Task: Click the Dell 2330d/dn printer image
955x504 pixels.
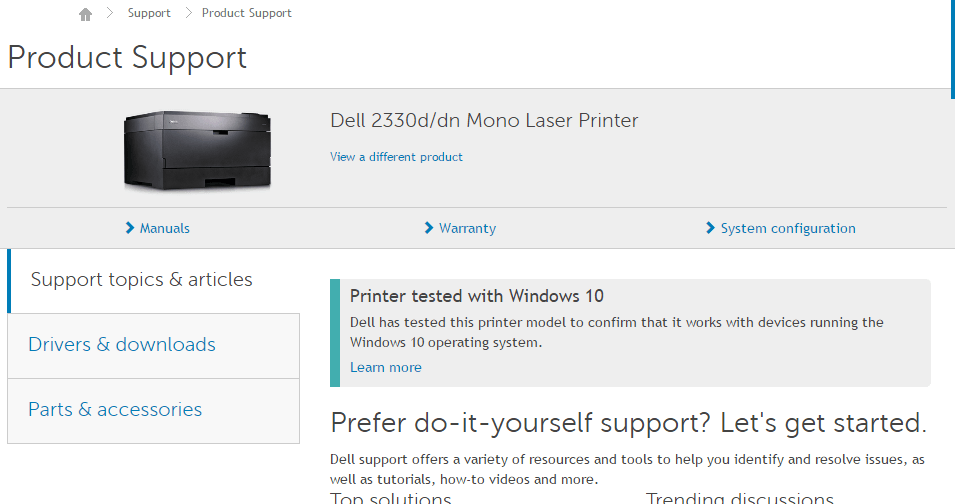Action: (197, 150)
